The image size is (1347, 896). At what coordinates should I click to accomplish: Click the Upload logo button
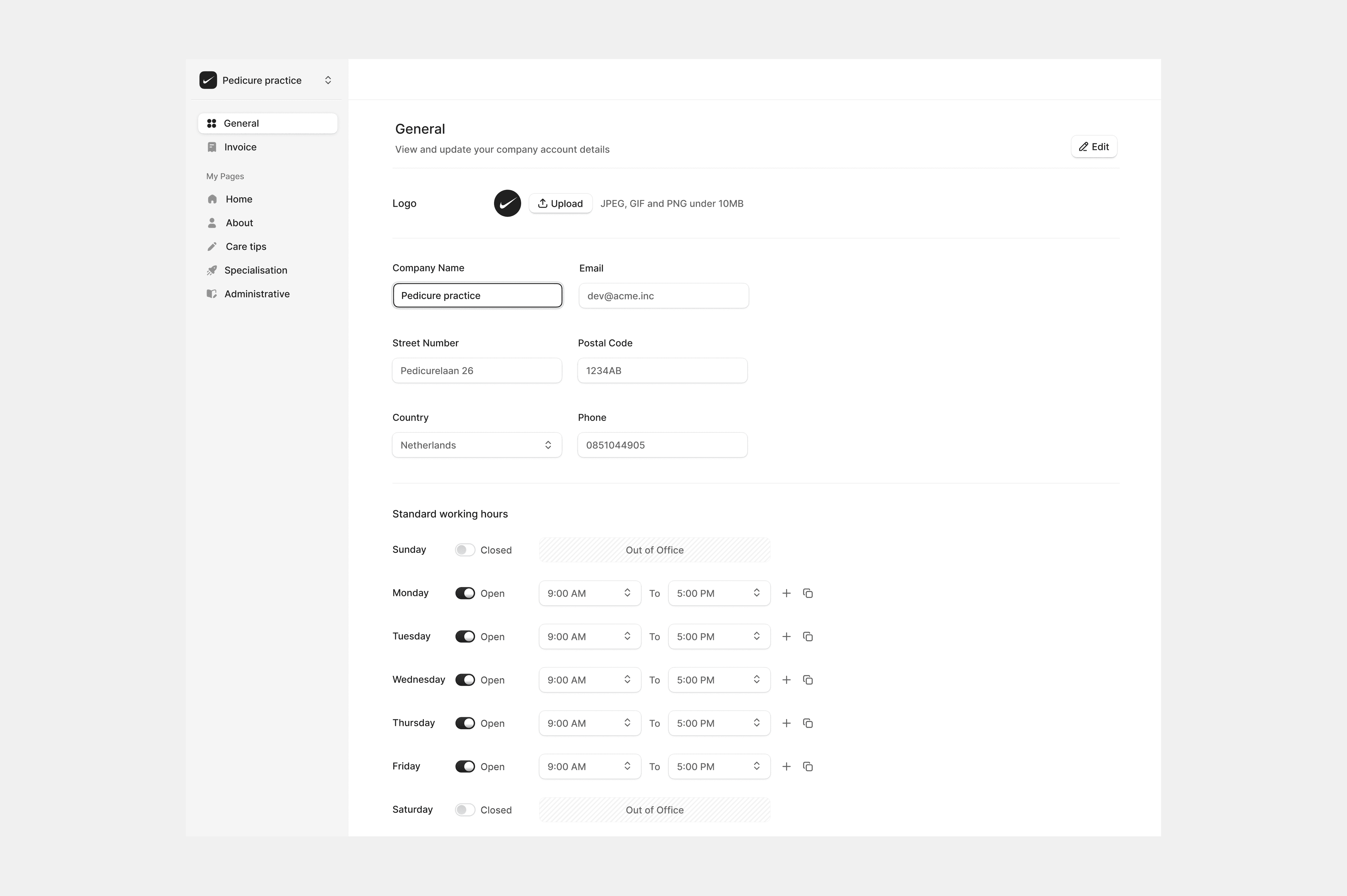560,203
